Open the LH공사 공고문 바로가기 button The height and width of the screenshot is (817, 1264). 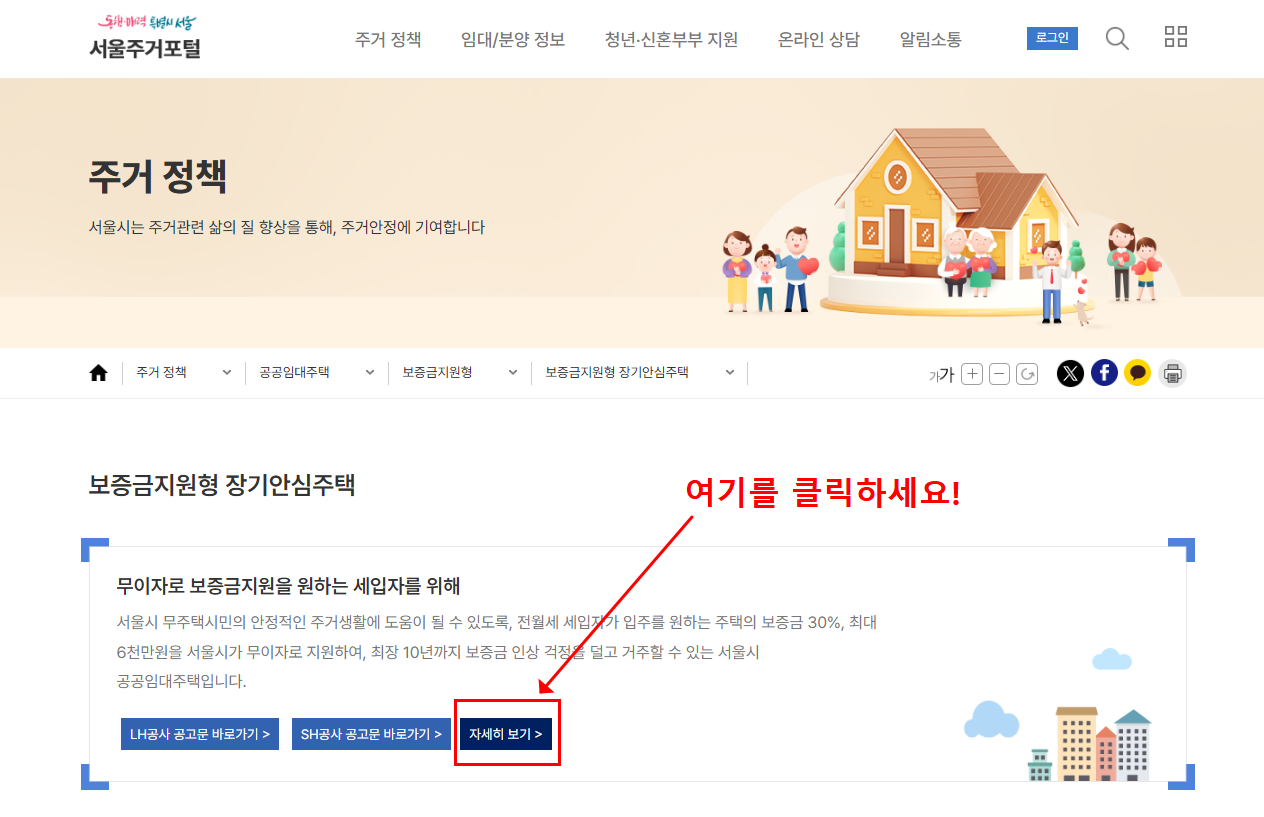click(x=199, y=732)
